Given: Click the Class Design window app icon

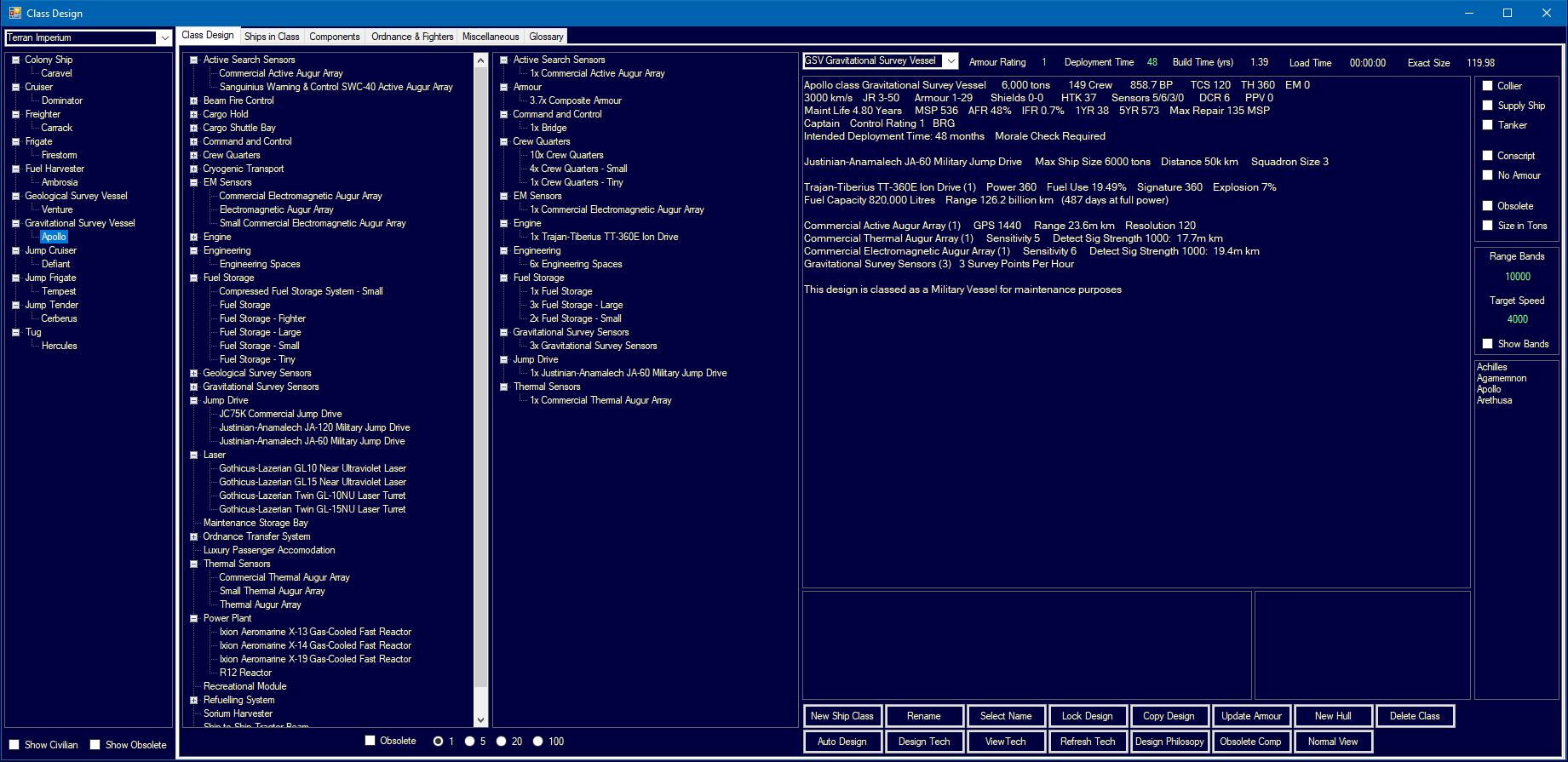Looking at the screenshot, I should pyautogui.click(x=14, y=13).
